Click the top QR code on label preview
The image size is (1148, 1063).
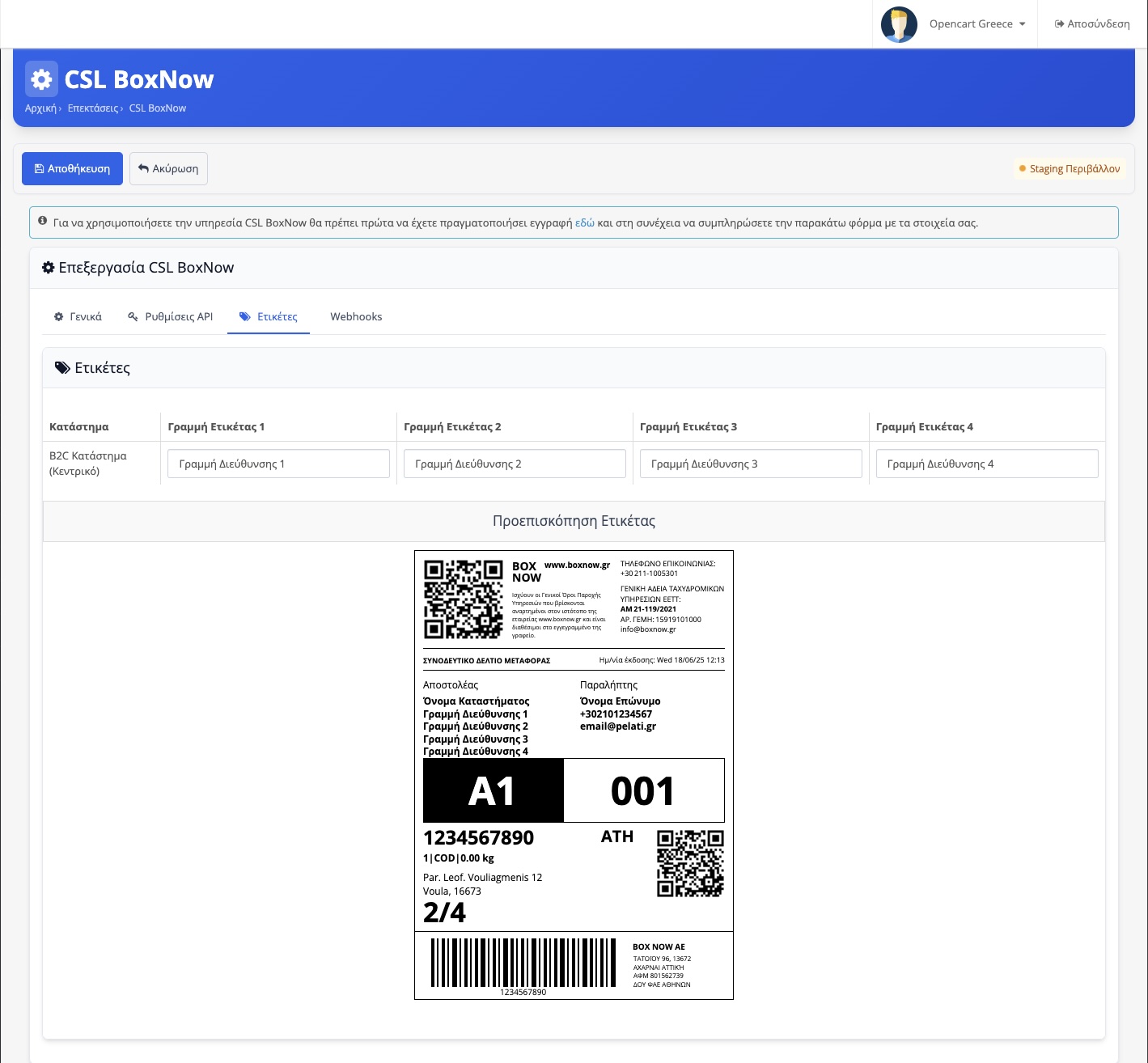(x=464, y=599)
